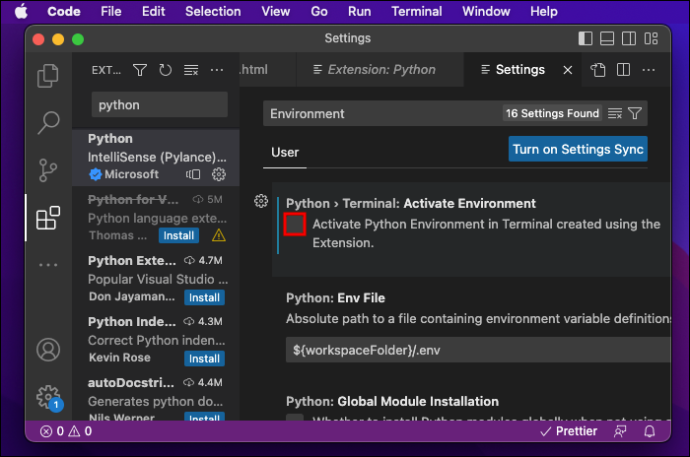Click the feedback icon in status bar

[620, 431]
